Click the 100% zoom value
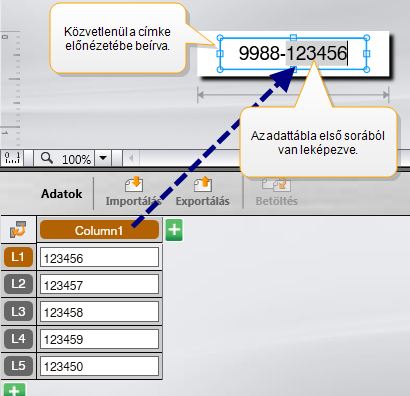The image size is (410, 396). pyautogui.click(x=76, y=159)
